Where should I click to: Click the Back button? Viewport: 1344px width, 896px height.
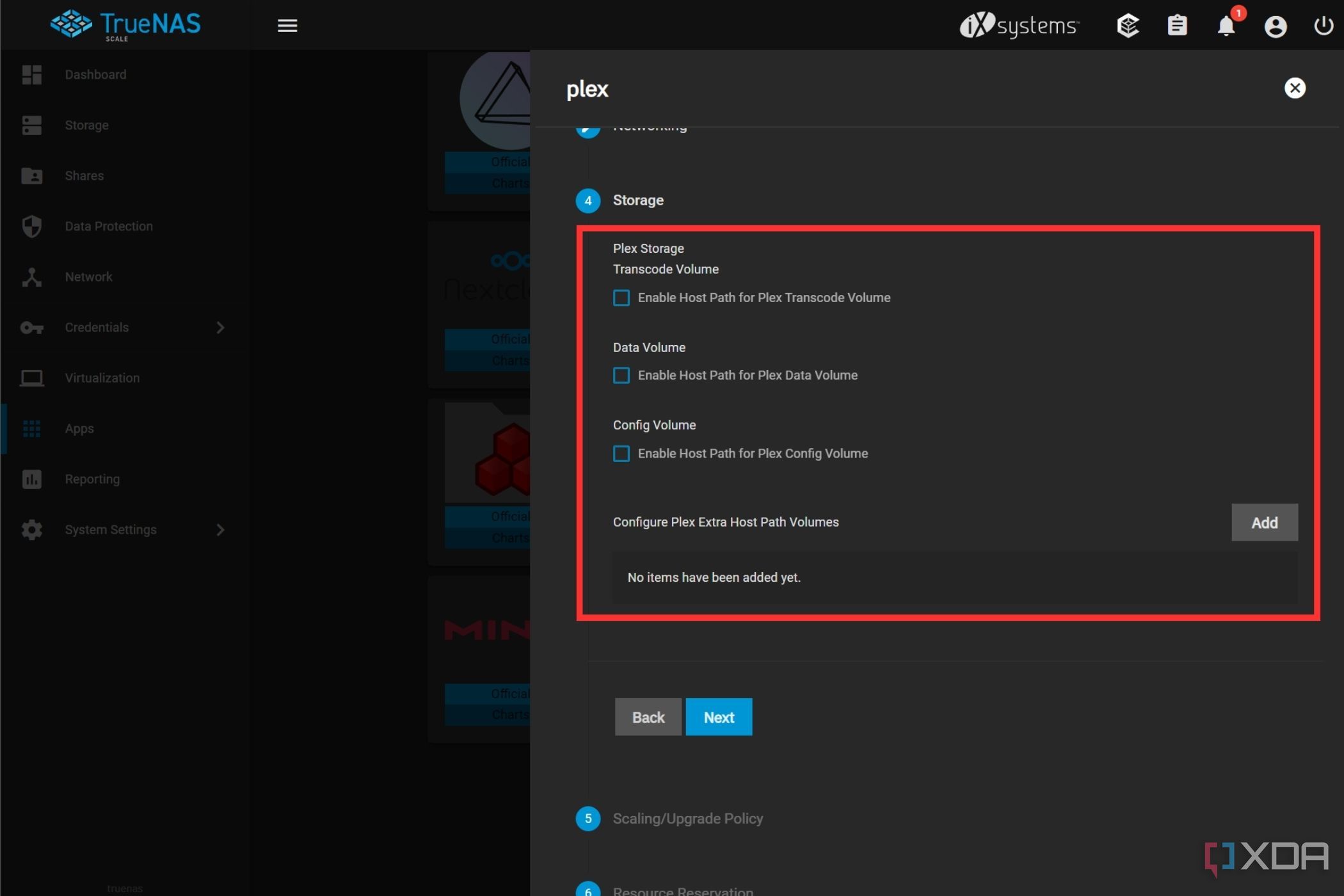(648, 717)
